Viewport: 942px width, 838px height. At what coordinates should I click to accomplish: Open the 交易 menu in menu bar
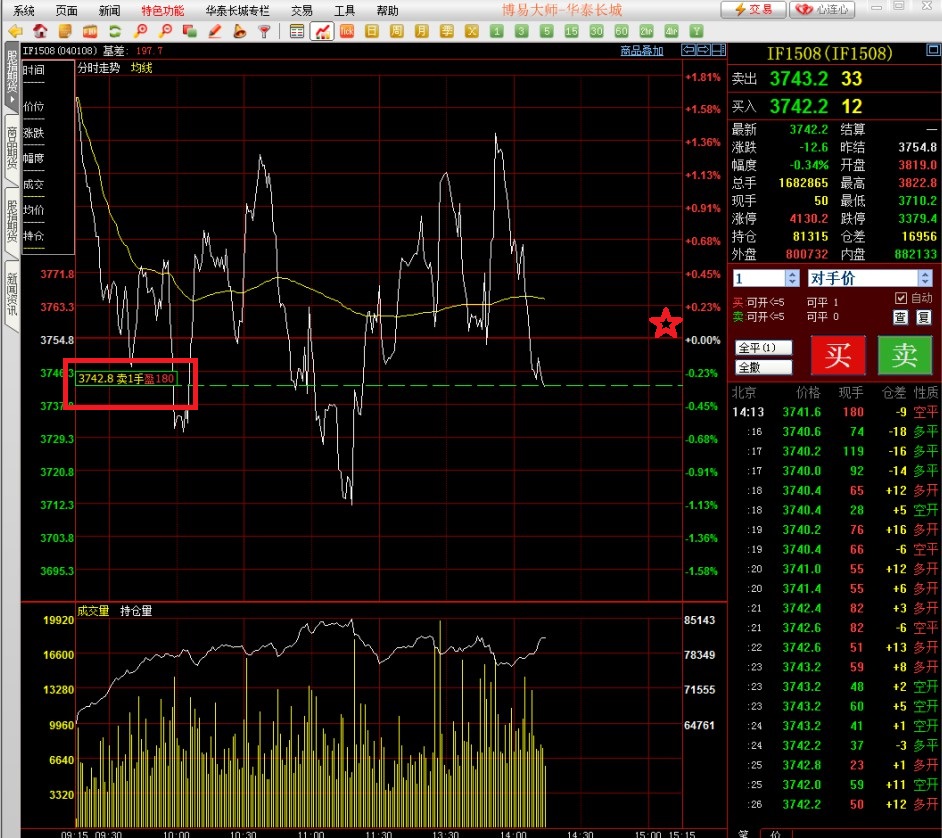point(301,10)
